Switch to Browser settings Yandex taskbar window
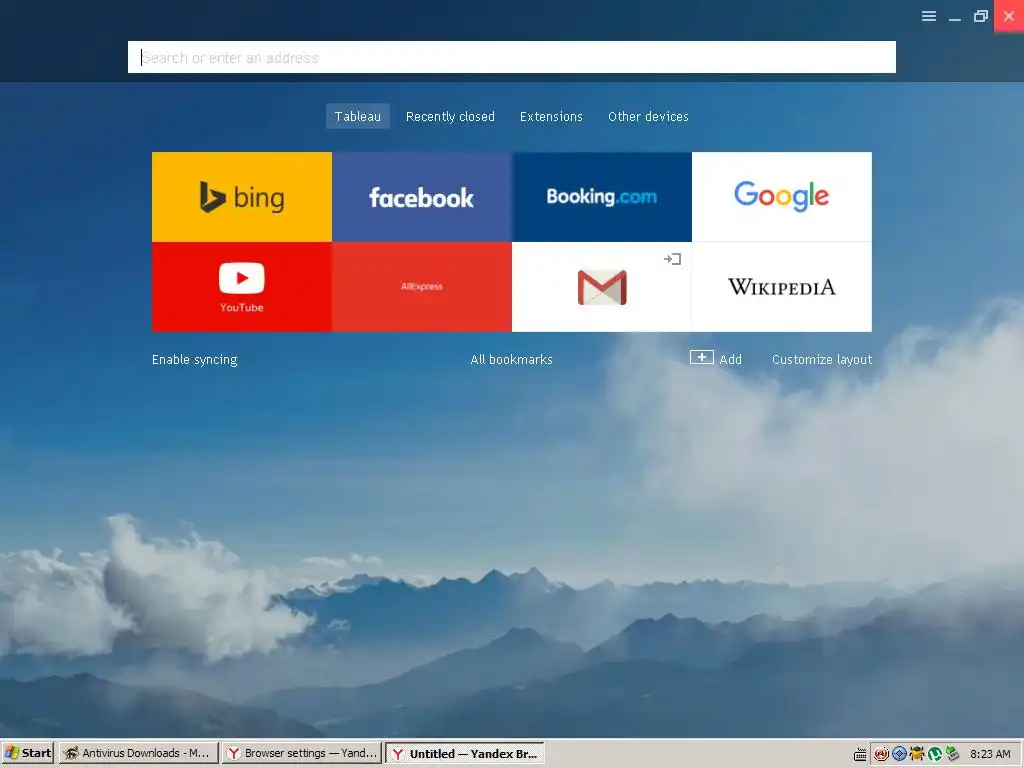 click(x=302, y=753)
